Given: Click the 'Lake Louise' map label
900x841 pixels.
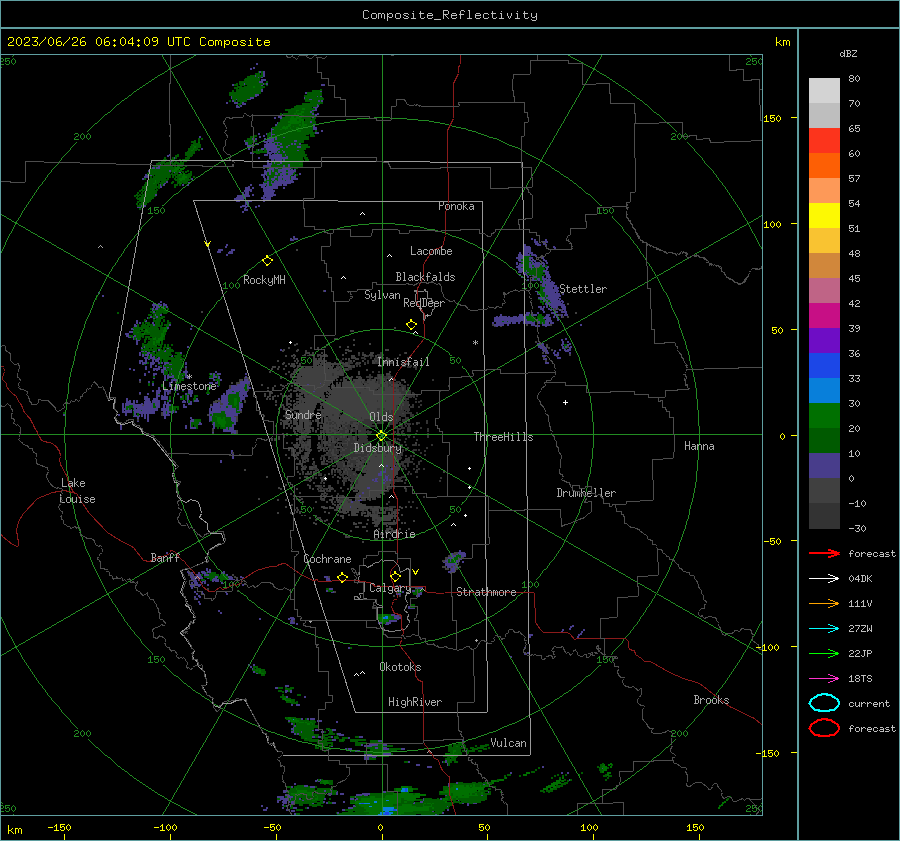Looking at the screenshot, I should click(77, 491).
